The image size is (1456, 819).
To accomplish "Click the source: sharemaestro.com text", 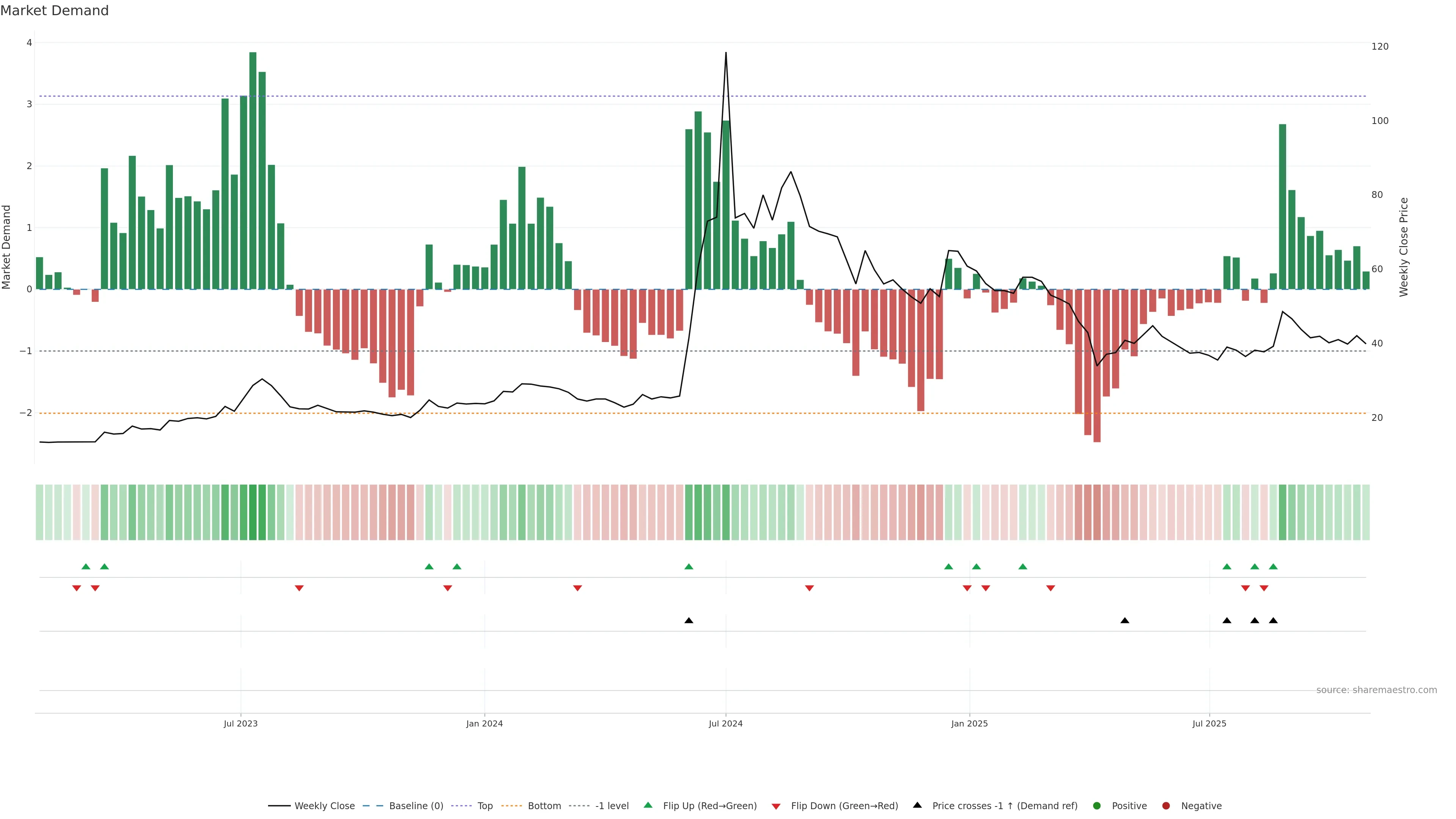I will [x=1376, y=690].
